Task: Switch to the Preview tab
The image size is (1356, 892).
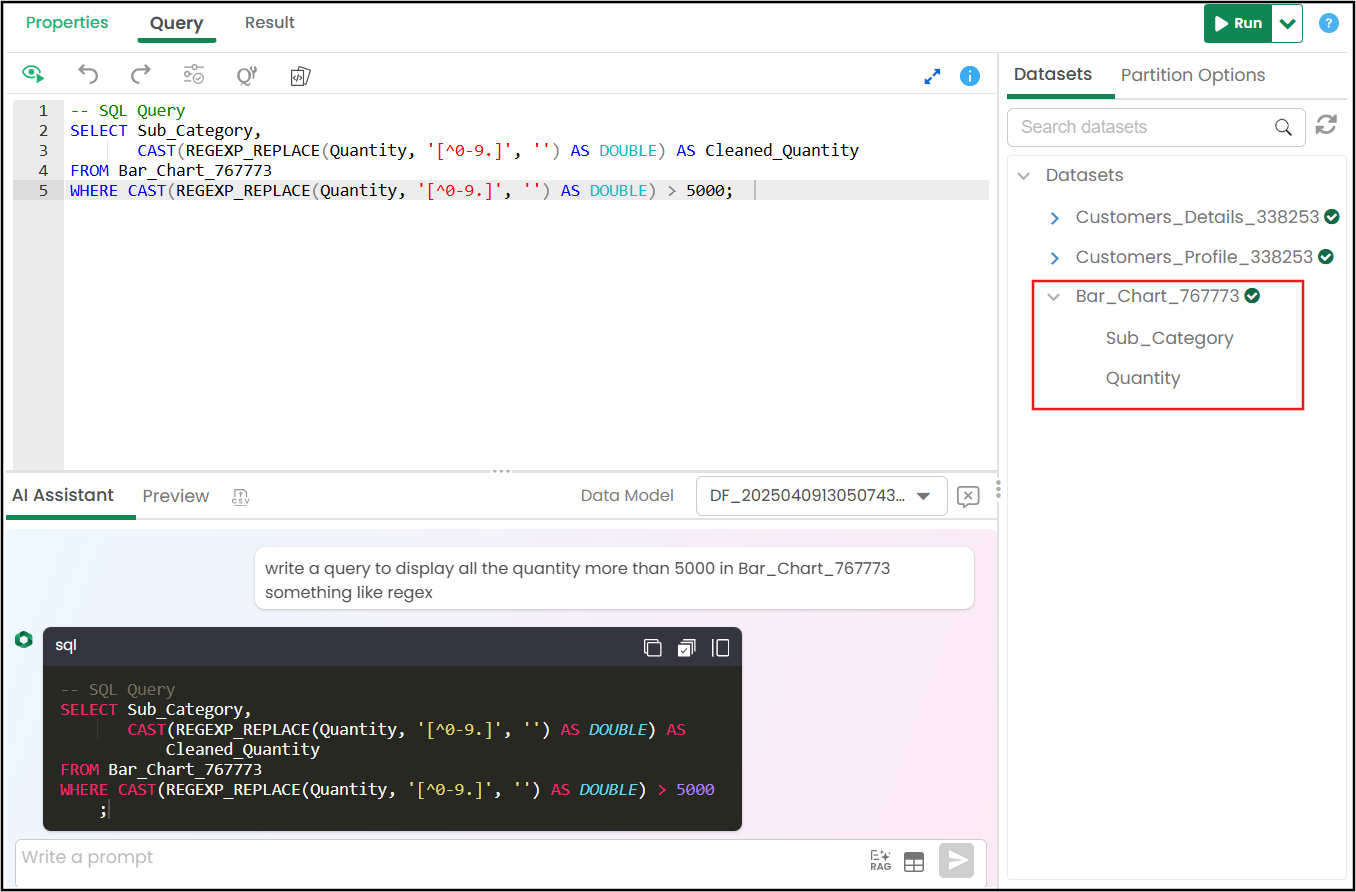Action: 176,496
